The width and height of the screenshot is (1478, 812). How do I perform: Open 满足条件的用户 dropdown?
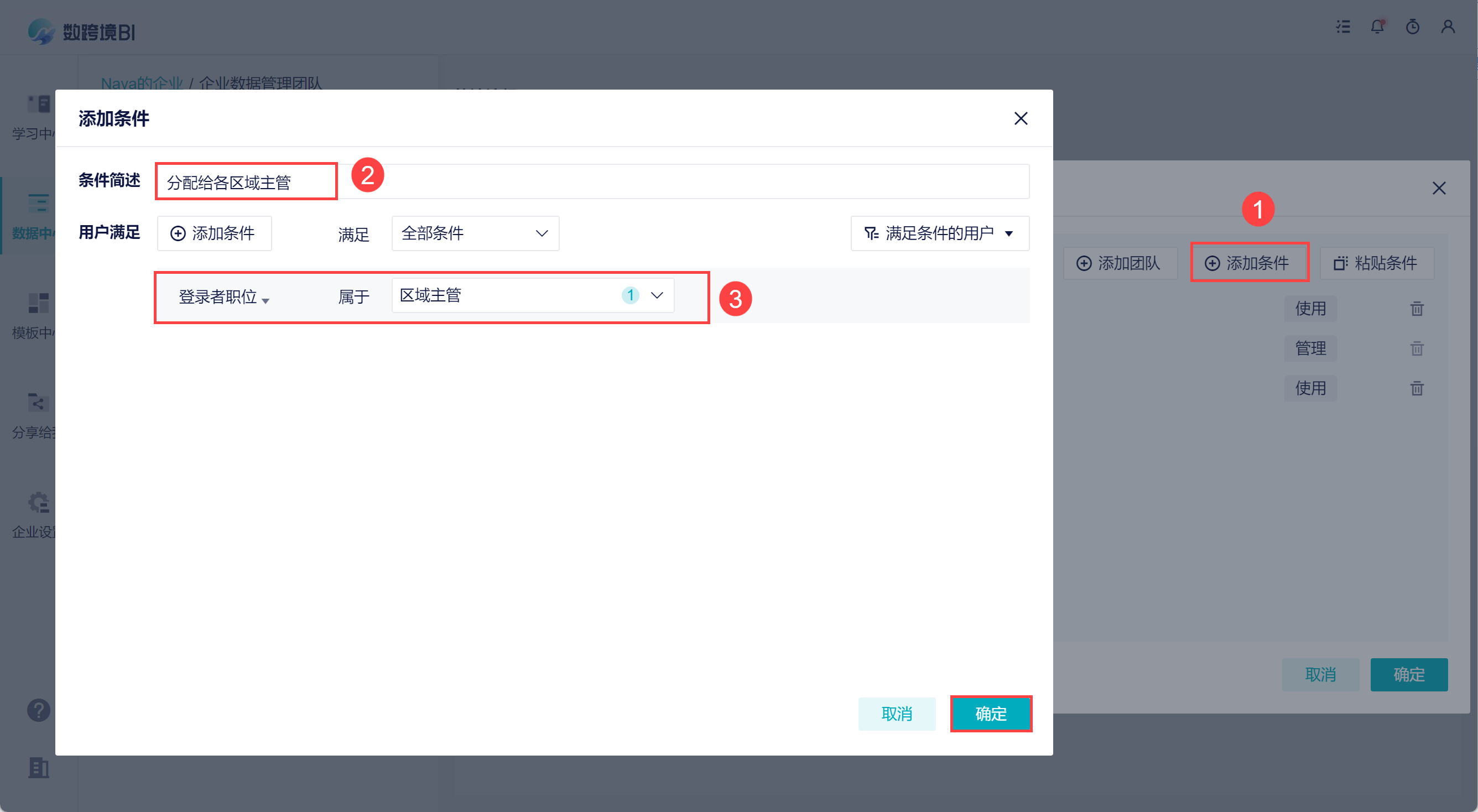point(940,233)
